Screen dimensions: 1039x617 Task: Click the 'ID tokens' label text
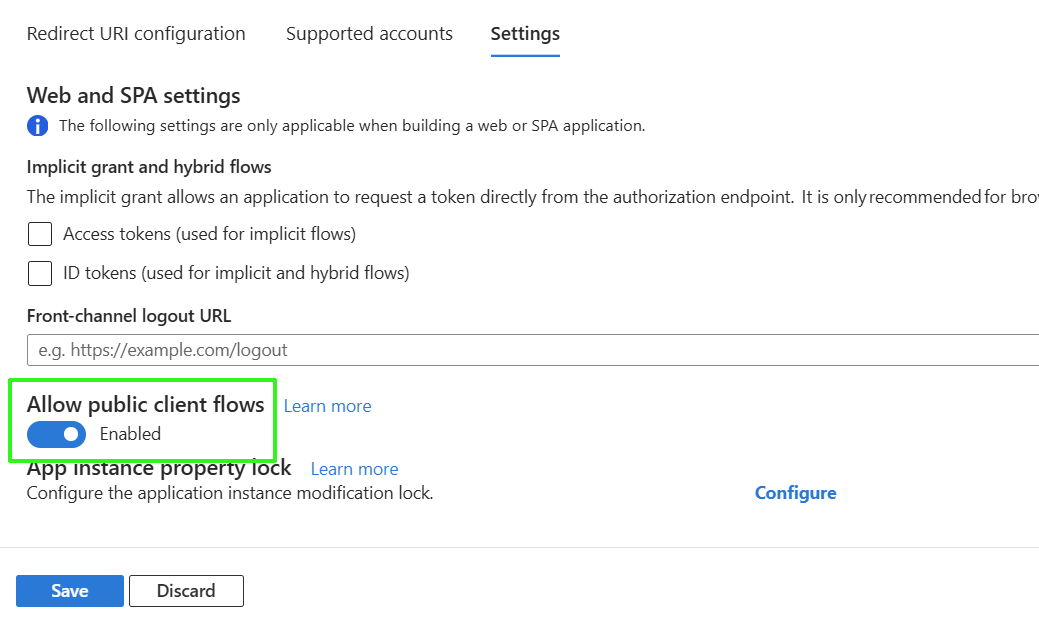(x=236, y=273)
